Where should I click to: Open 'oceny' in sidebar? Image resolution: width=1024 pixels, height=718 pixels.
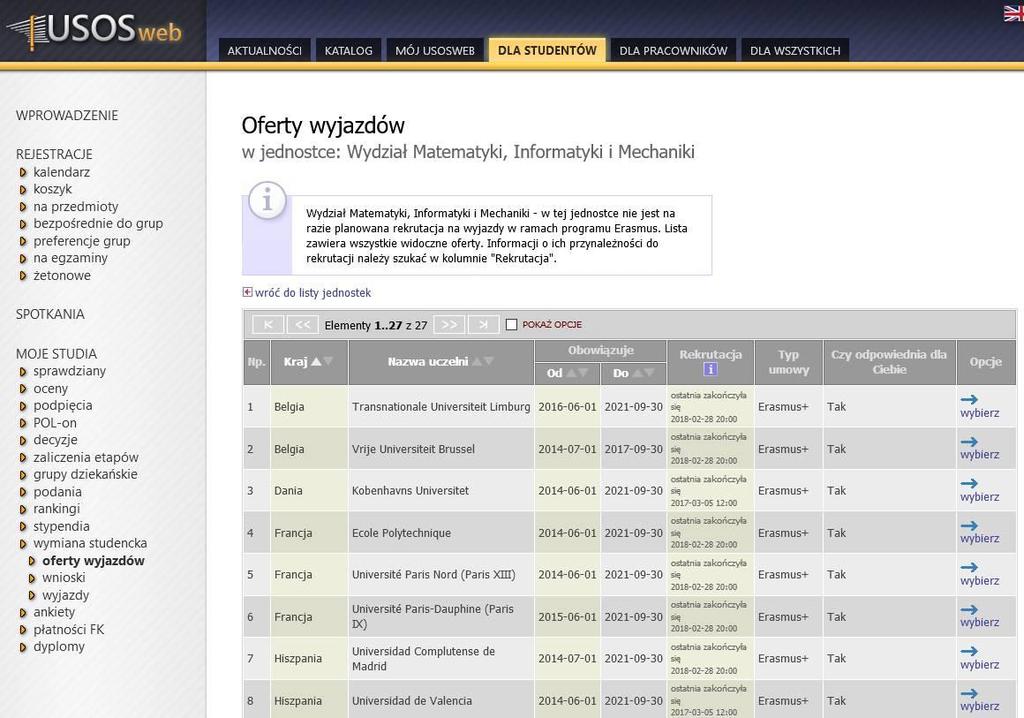pos(50,389)
